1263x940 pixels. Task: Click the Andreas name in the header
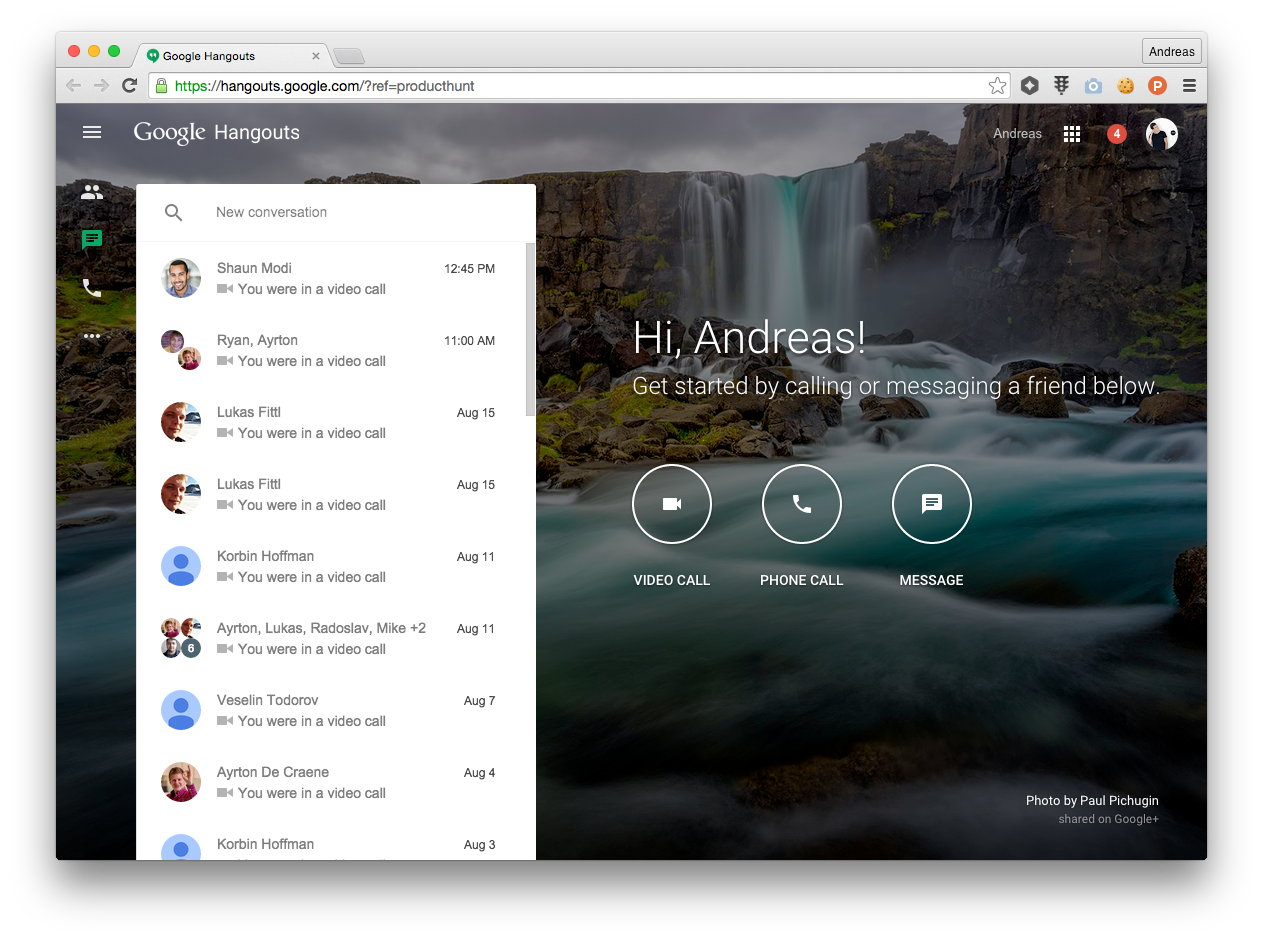(x=1017, y=134)
